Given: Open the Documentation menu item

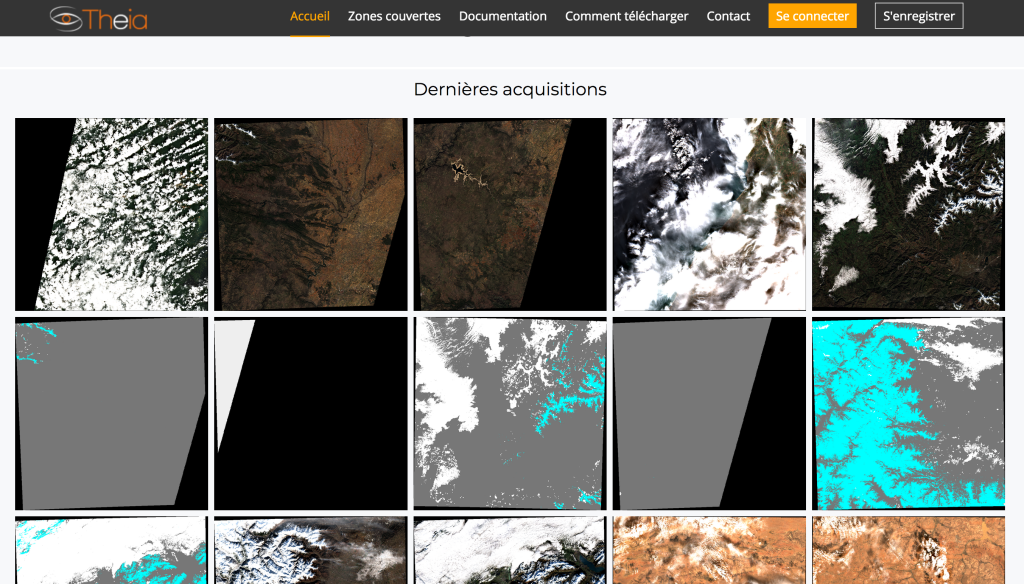Looking at the screenshot, I should [502, 16].
